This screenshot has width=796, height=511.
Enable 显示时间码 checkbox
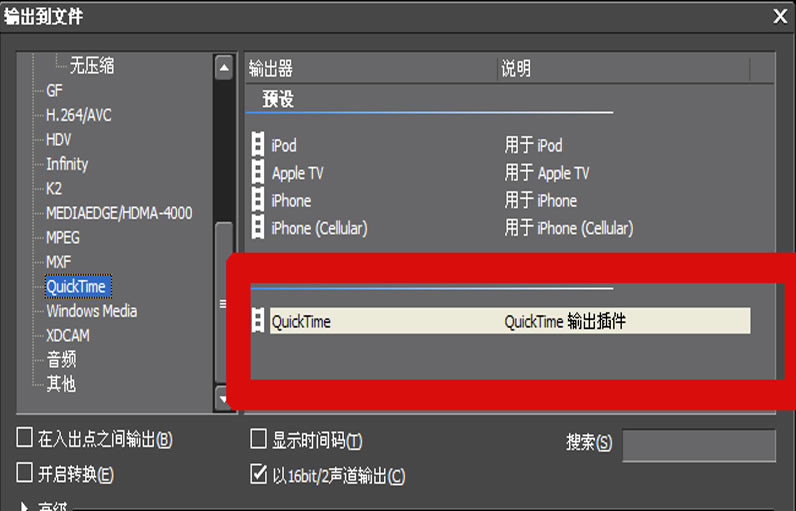click(x=258, y=439)
